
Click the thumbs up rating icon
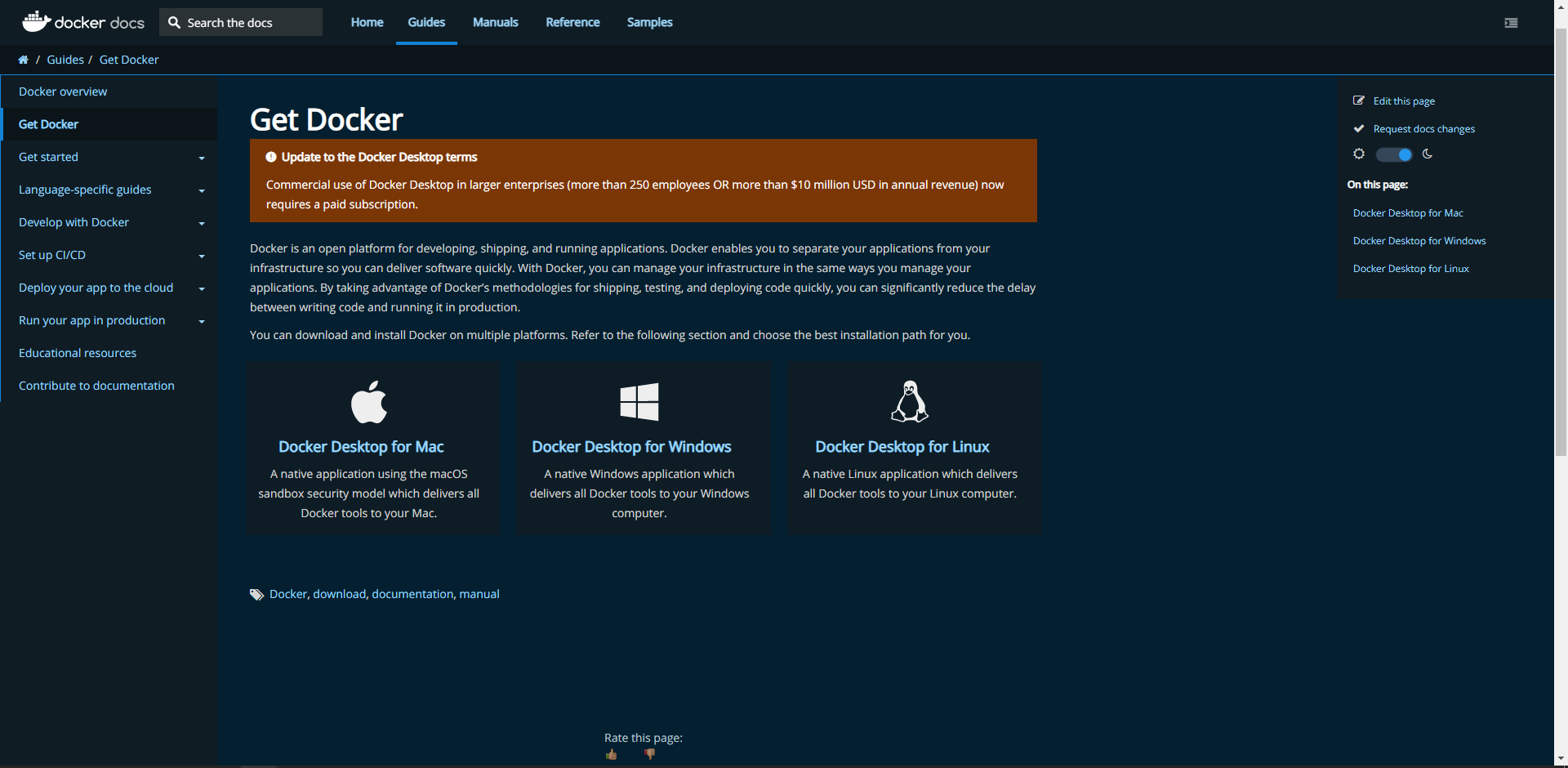coord(611,754)
